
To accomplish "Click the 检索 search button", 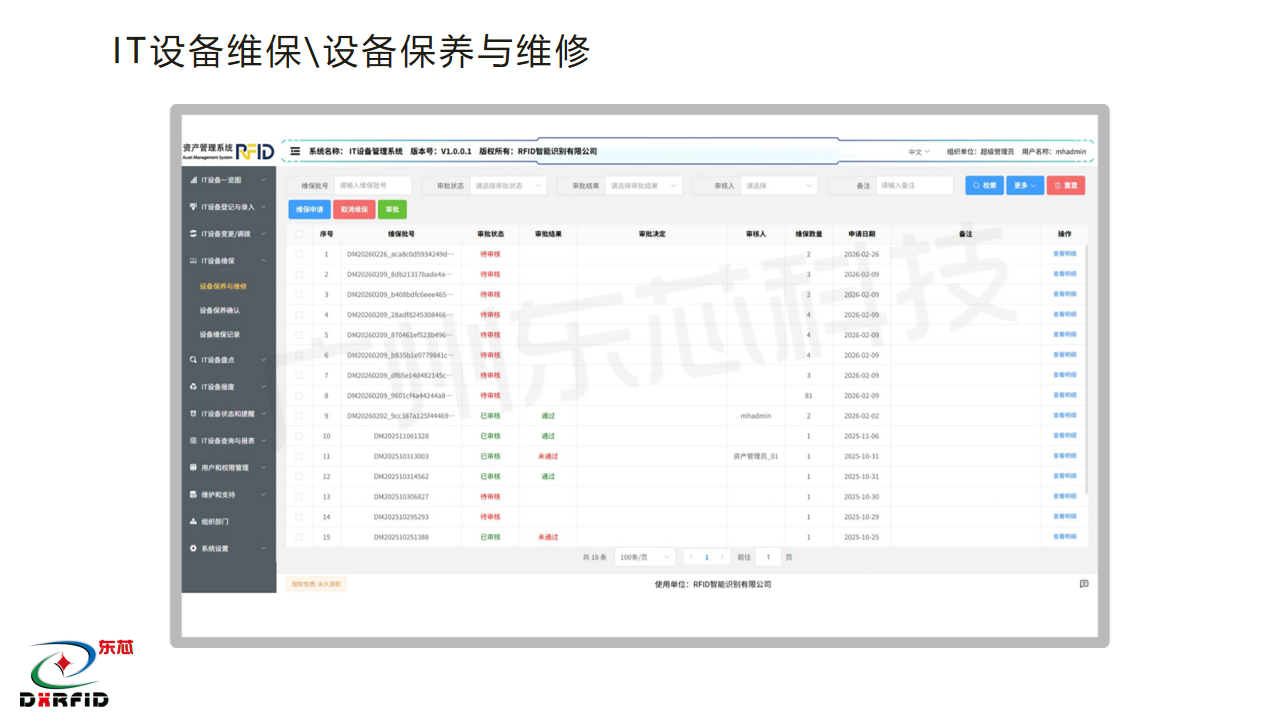I will click(x=985, y=185).
